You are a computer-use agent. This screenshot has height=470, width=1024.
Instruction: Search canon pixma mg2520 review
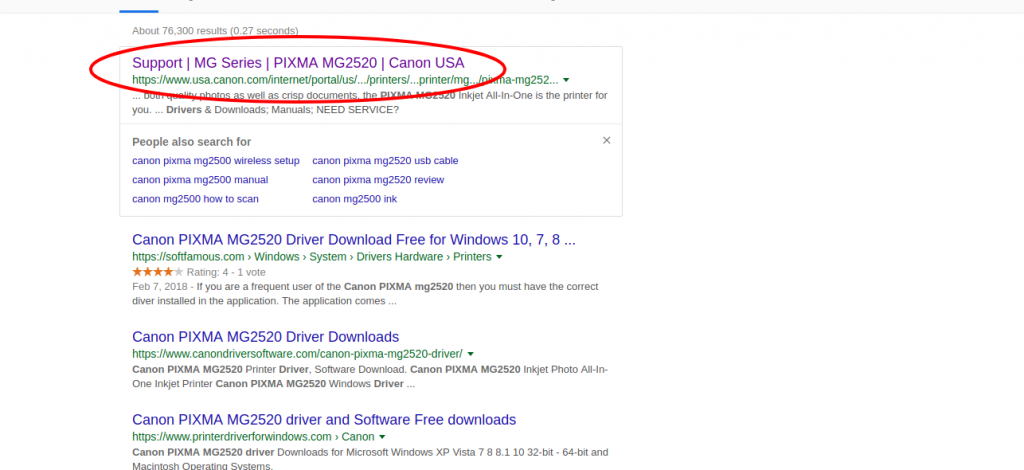click(x=378, y=180)
